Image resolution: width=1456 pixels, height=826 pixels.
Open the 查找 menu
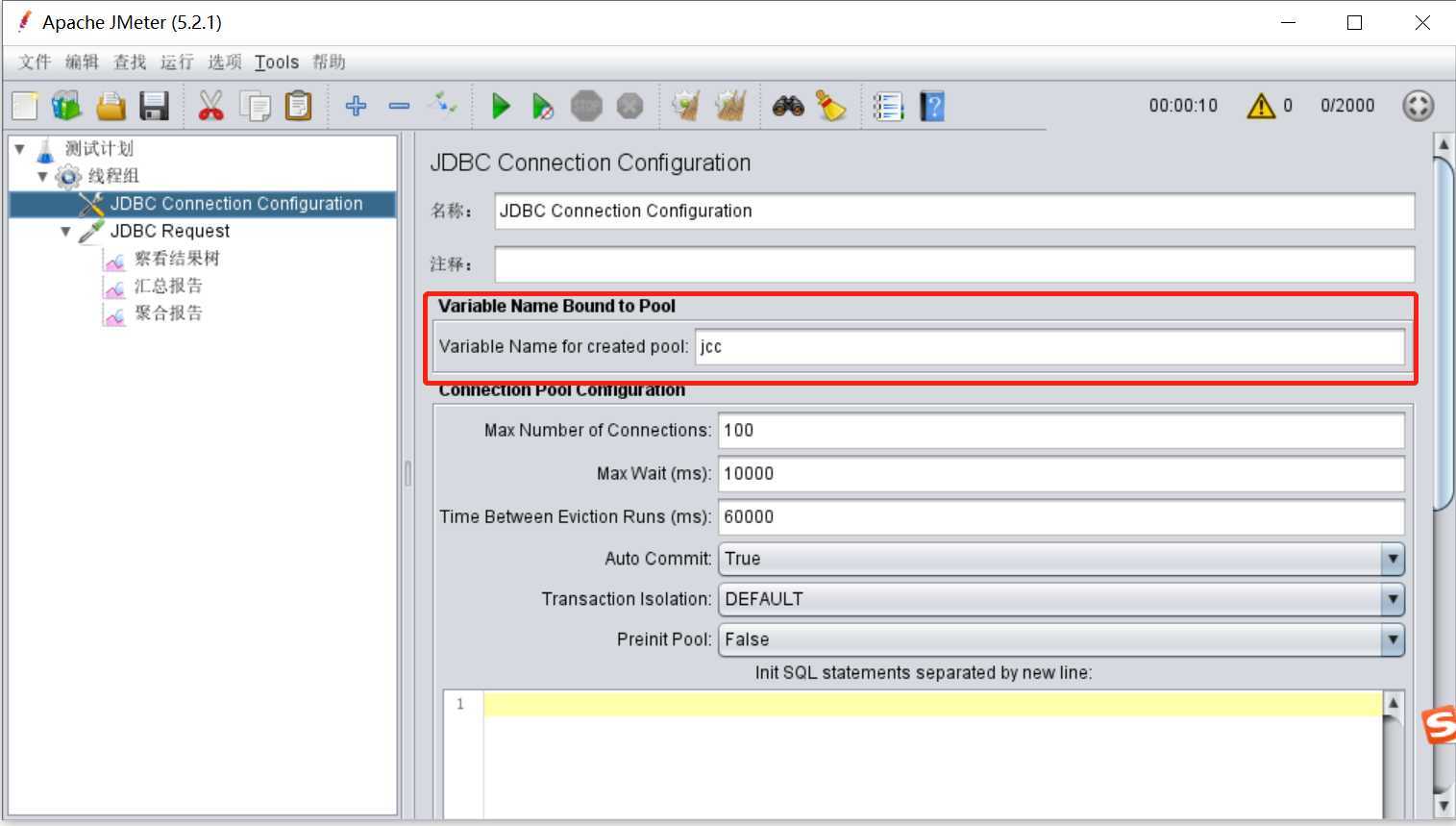coord(130,63)
